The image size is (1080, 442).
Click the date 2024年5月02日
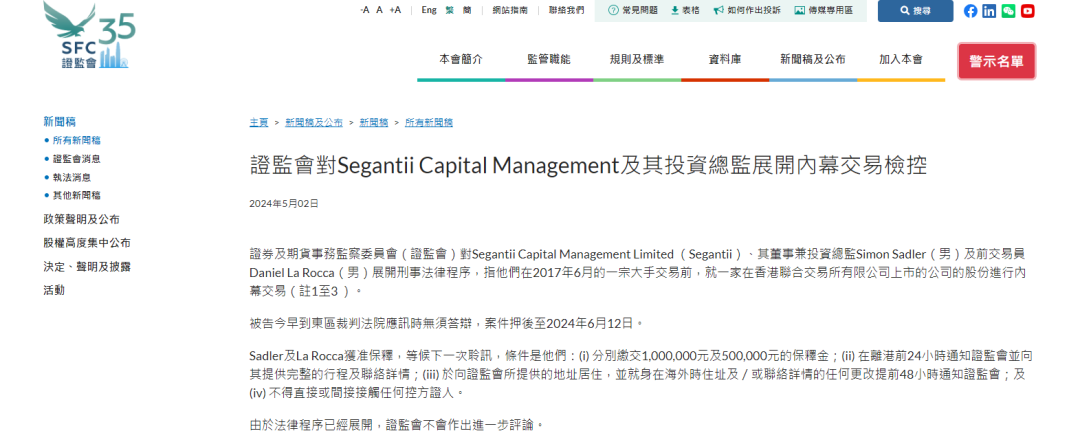(x=284, y=204)
